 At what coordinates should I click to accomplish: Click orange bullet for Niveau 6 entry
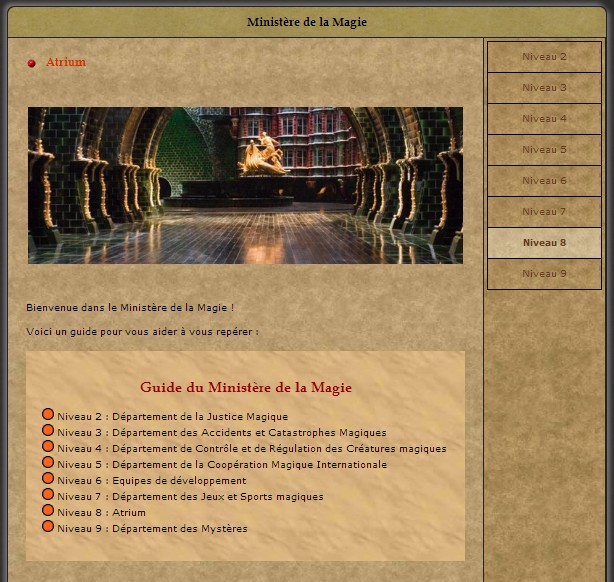point(48,478)
